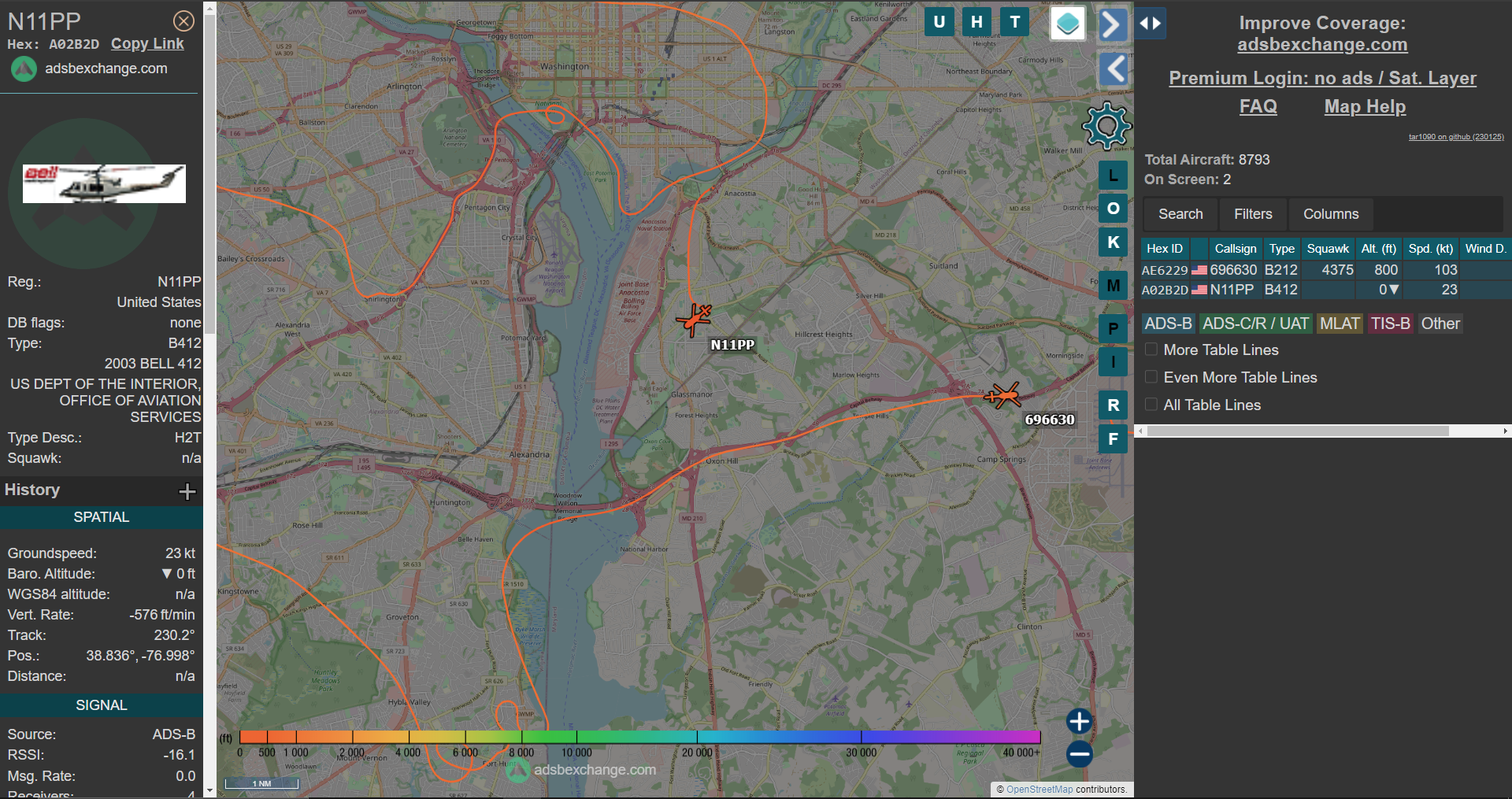Click the SPATIAL section header
This screenshot has height=799, width=1512.
[101, 517]
